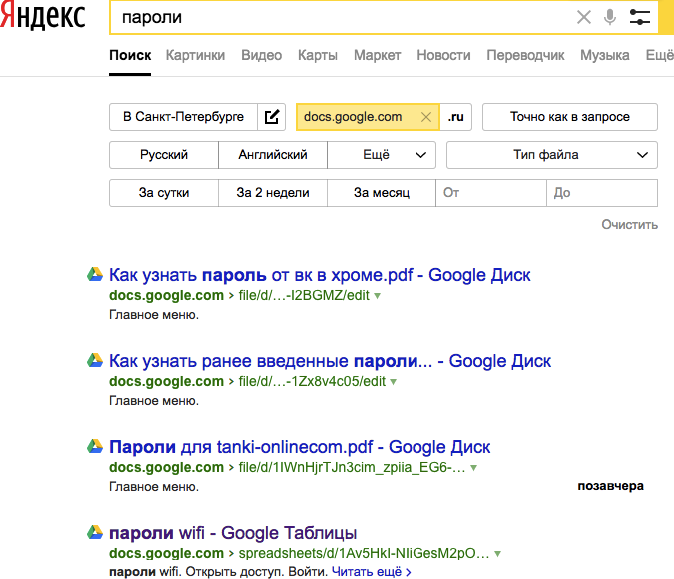Open the 'пароли wifi' Google Sheets result
This screenshot has height=579, width=674.
point(232,533)
